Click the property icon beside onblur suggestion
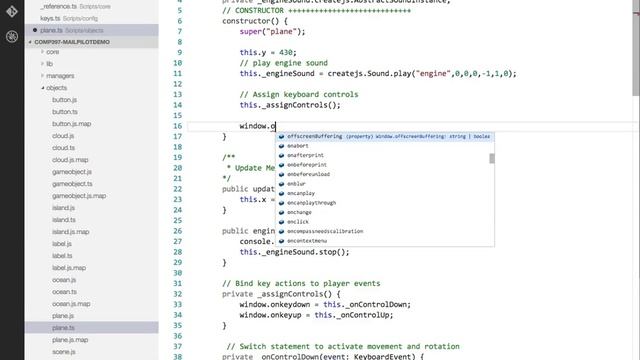 281,184
